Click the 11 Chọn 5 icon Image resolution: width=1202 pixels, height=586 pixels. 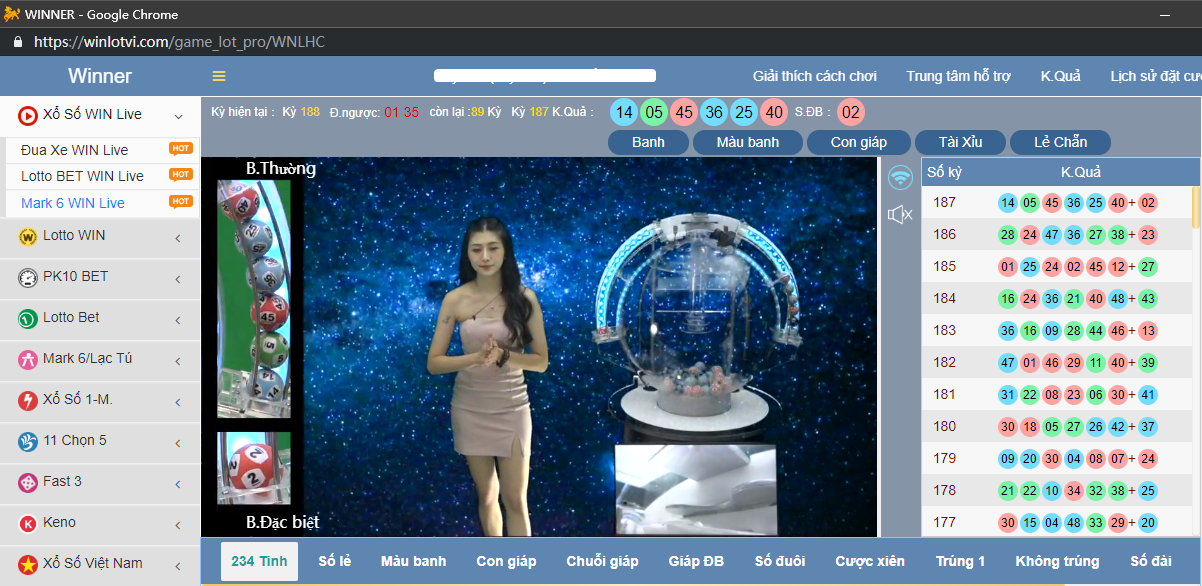pyautogui.click(x=28, y=441)
